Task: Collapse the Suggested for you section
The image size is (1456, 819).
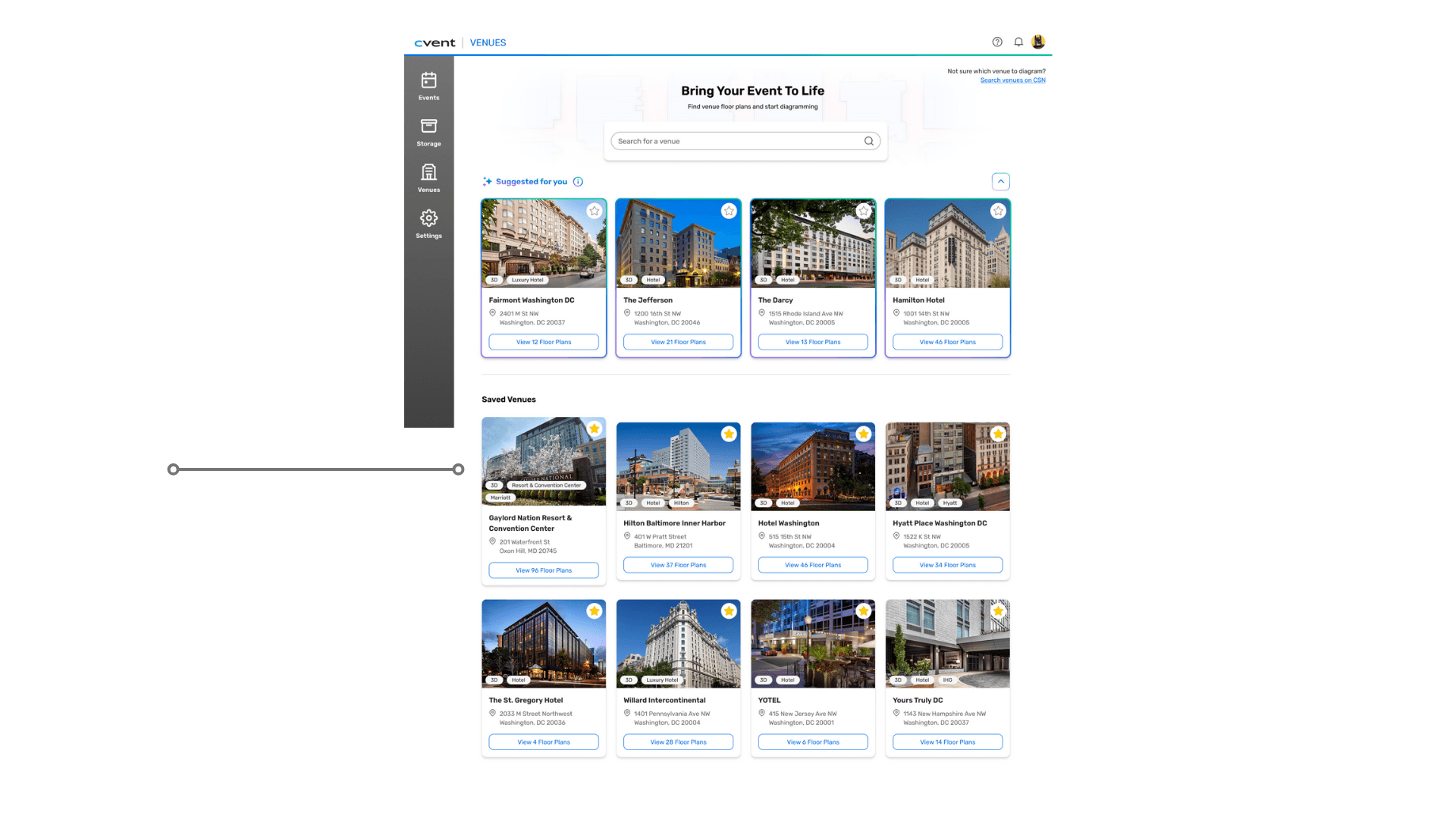Action: click(1001, 182)
